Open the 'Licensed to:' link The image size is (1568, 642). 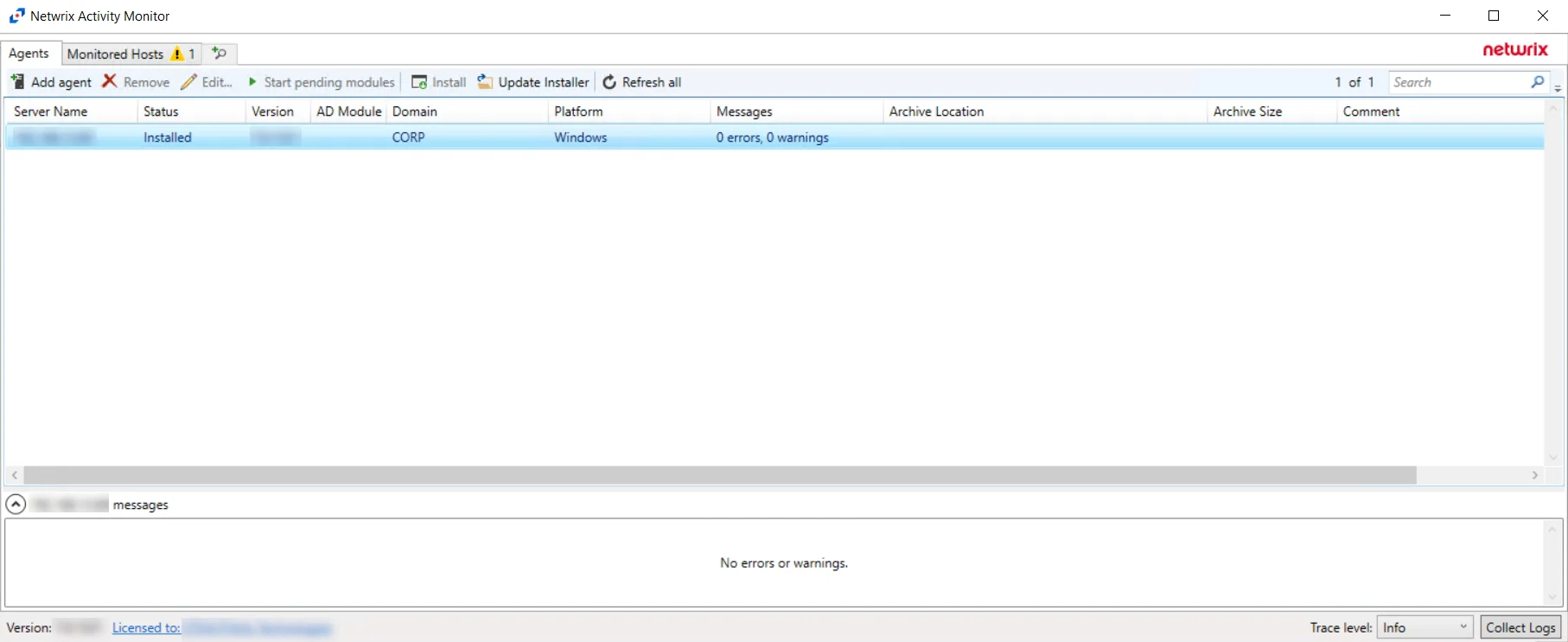(x=146, y=628)
